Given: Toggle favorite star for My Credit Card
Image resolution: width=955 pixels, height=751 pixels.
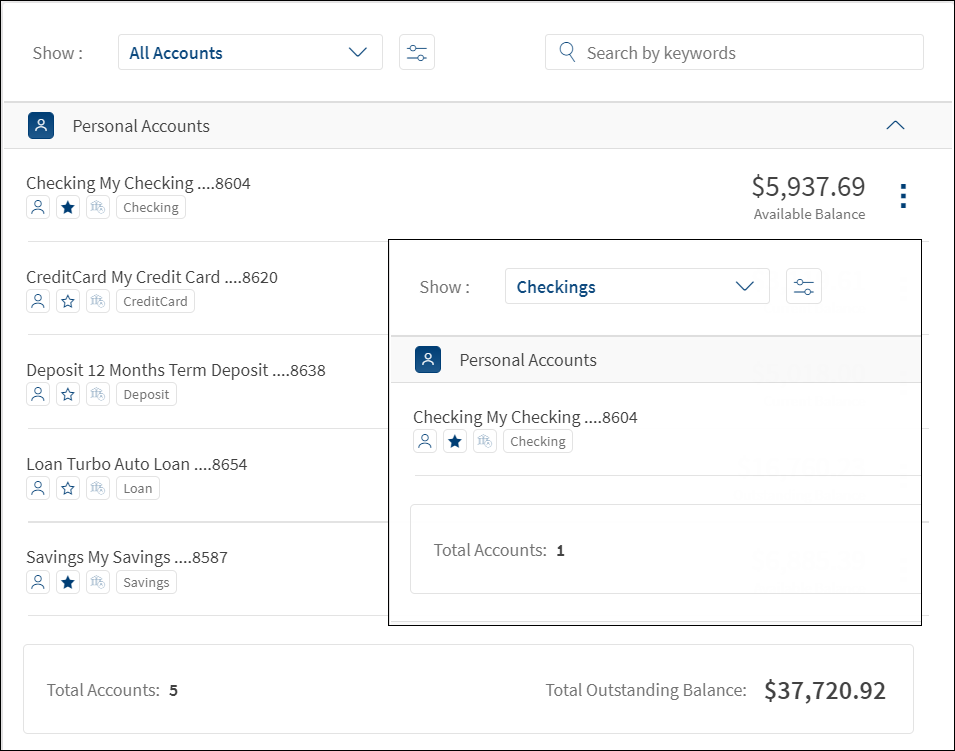Looking at the screenshot, I should [x=68, y=301].
